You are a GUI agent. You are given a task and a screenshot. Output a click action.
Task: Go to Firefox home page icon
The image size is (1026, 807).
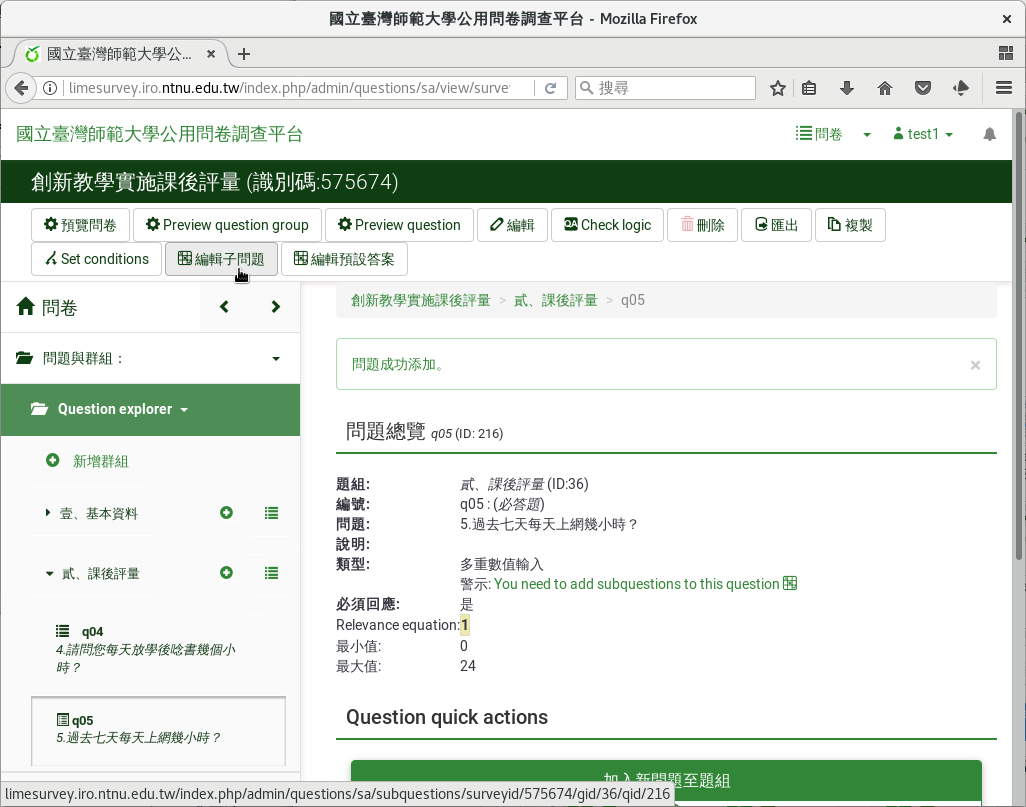885,88
